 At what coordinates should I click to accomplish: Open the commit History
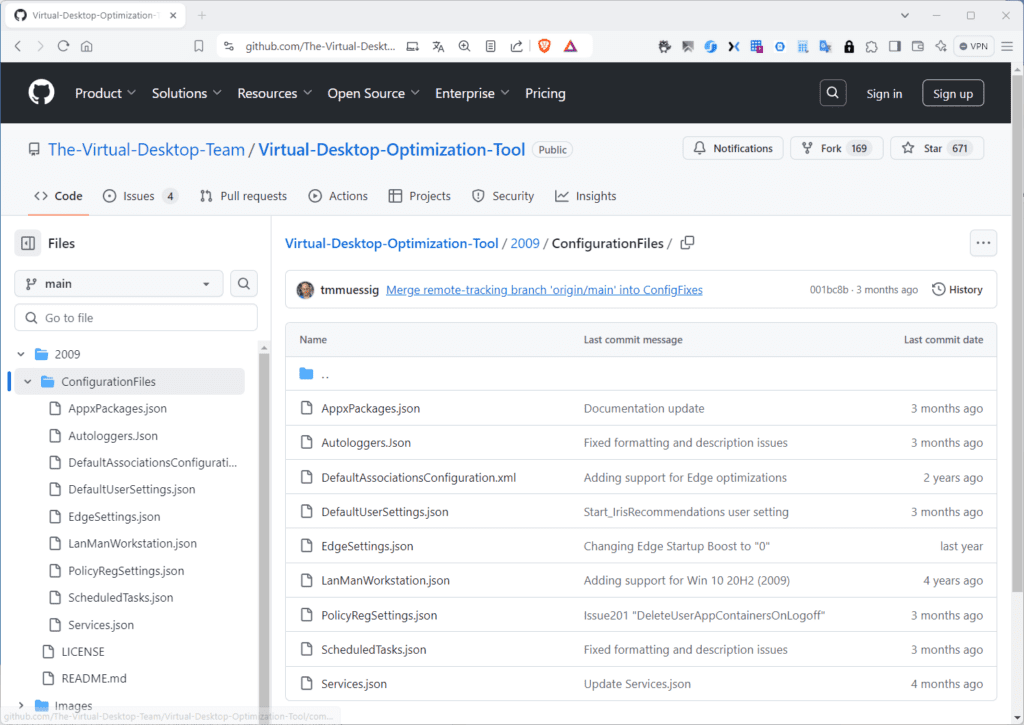click(x=957, y=289)
